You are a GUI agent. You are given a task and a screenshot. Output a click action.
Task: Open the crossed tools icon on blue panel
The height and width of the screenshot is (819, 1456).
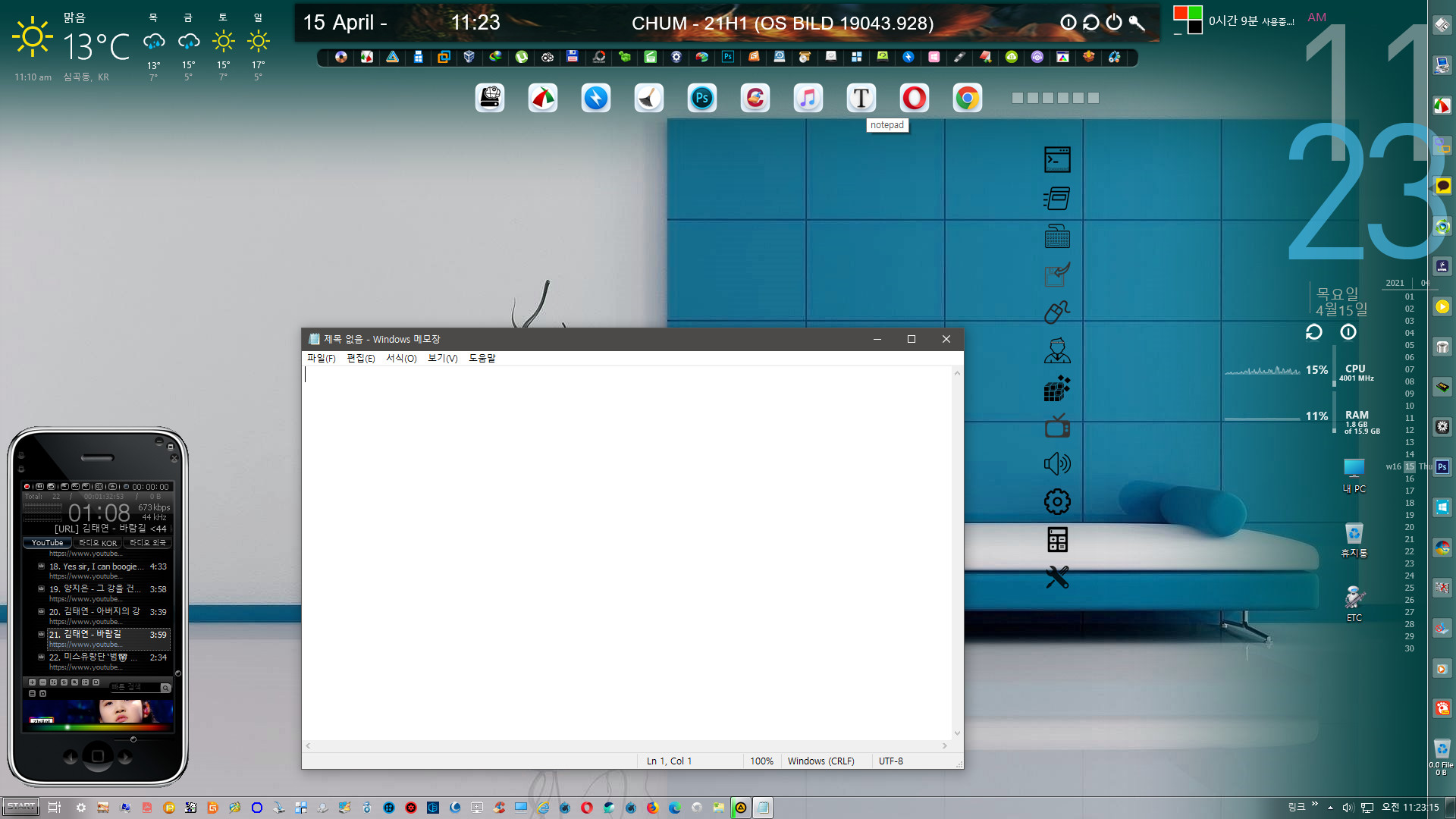coord(1057,578)
